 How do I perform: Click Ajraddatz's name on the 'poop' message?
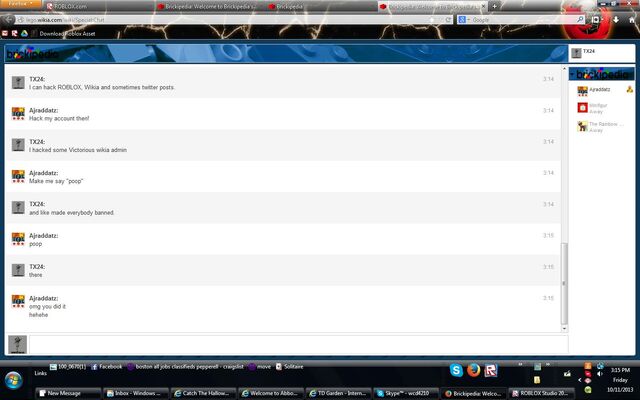point(43,236)
